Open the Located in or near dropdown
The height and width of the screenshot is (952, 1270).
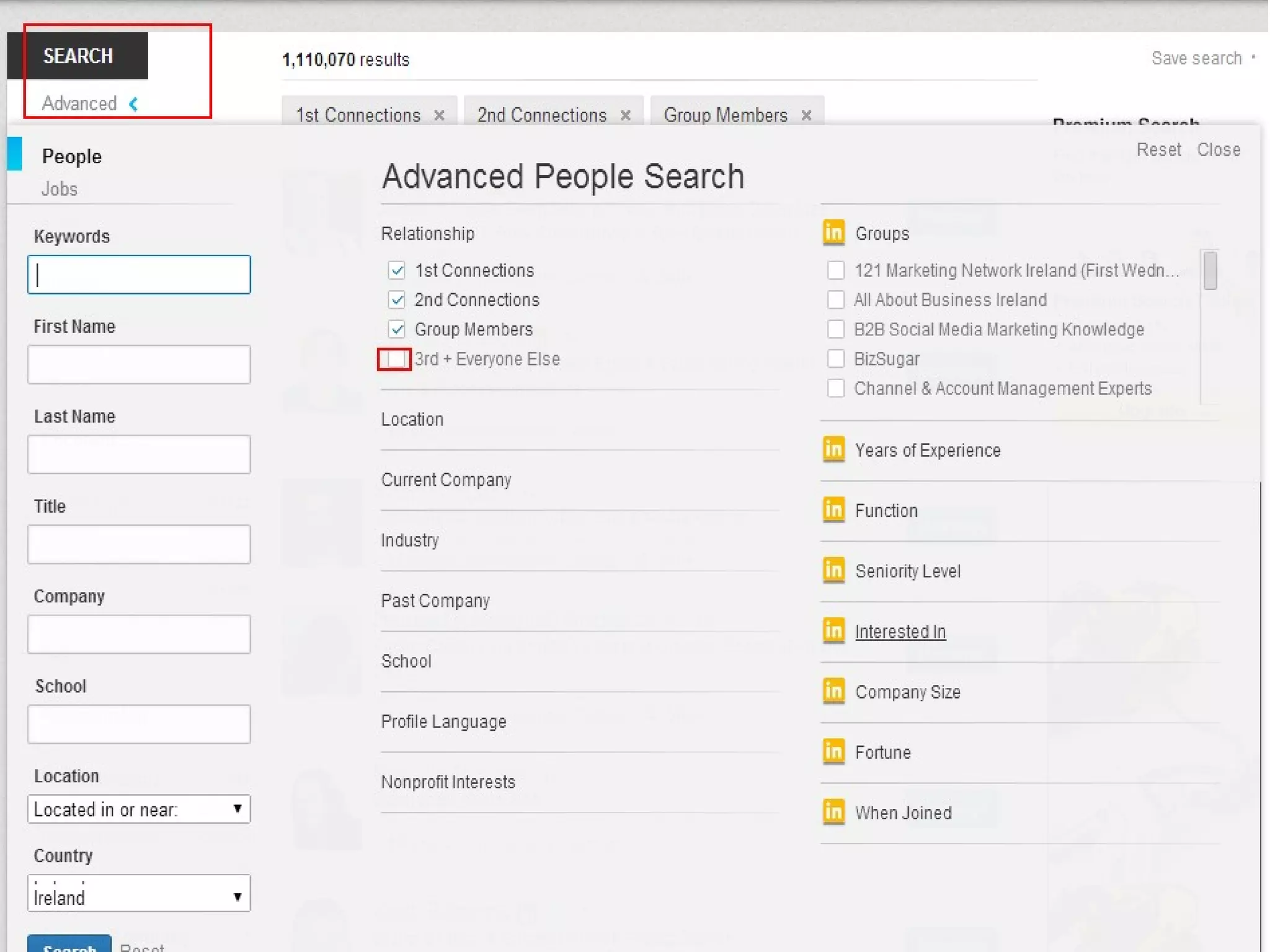point(139,809)
